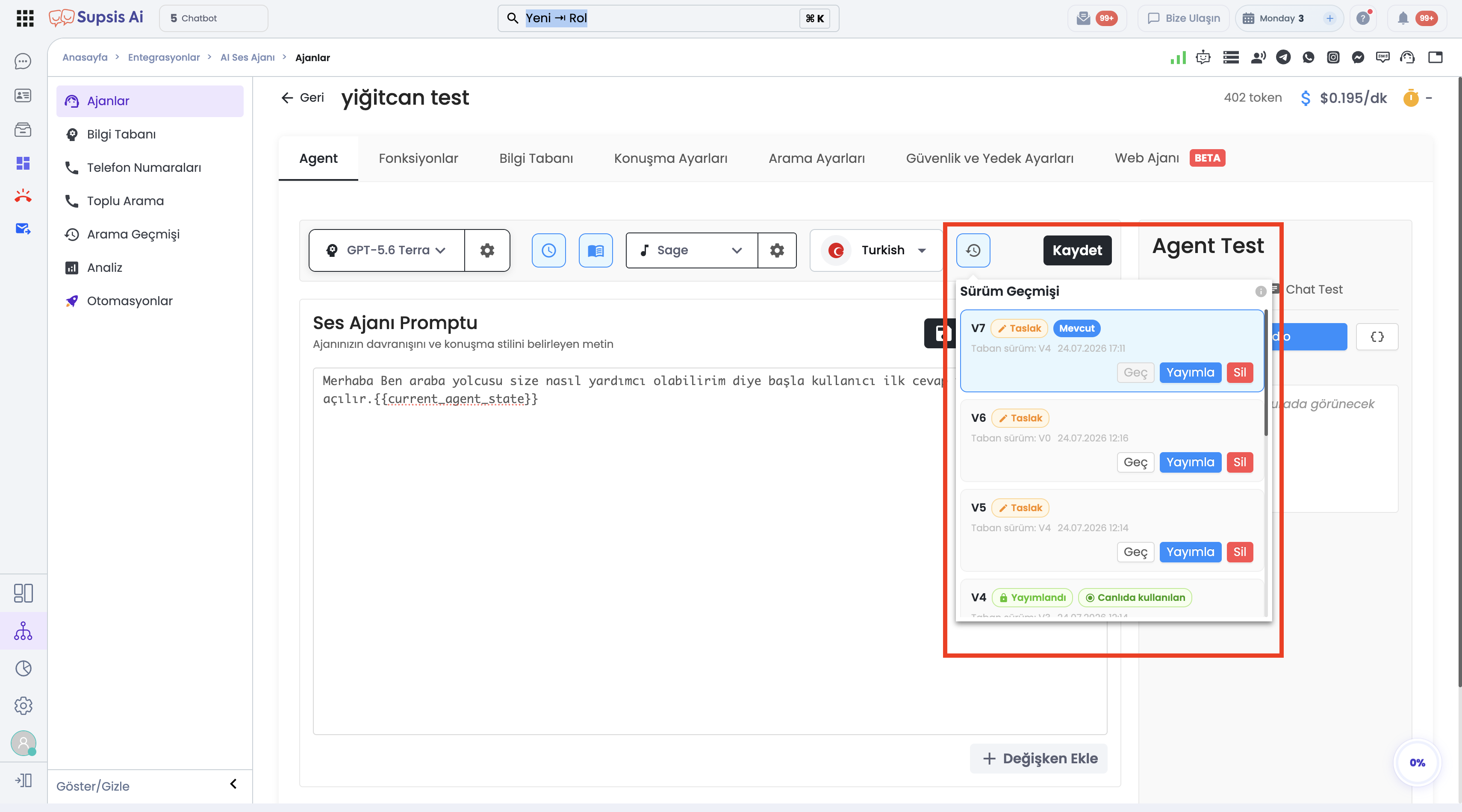Open the Sage voice settings gear
Image resolution: width=1462 pixels, height=812 pixels.
tap(777, 250)
